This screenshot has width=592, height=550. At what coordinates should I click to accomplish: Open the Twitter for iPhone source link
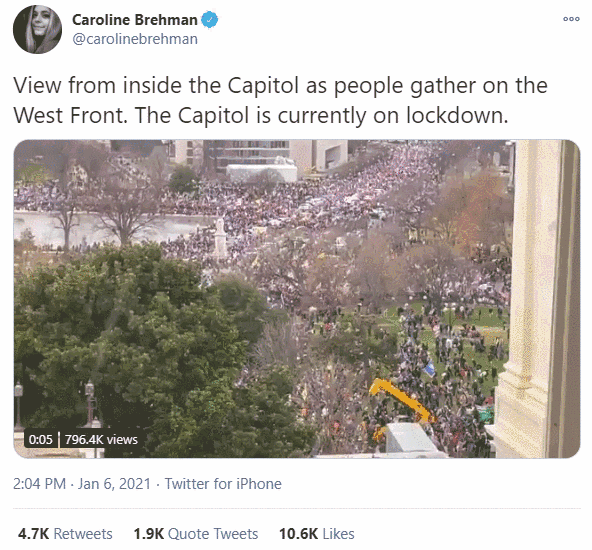click(x=223, y=484)
